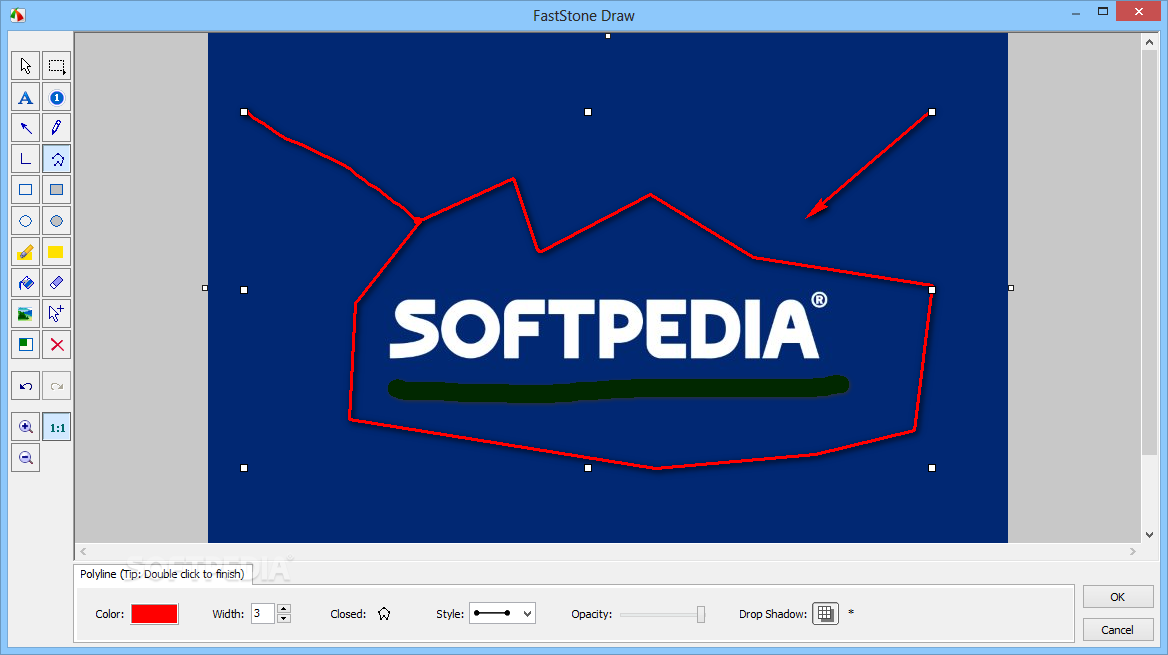Zoom out with the magnifier minus

(x=25, y=458)
